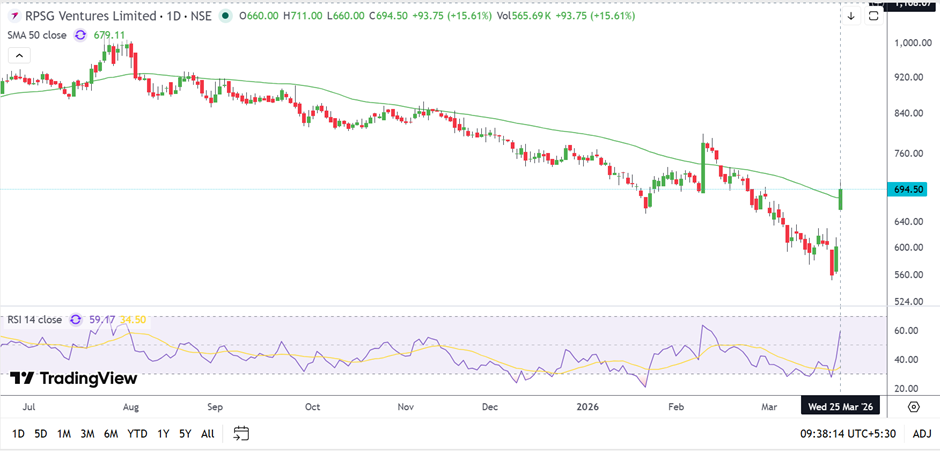This screenshot has height=451, width=940.
Task: Open the Go to date calendar icon
Action: coord(241,434)
